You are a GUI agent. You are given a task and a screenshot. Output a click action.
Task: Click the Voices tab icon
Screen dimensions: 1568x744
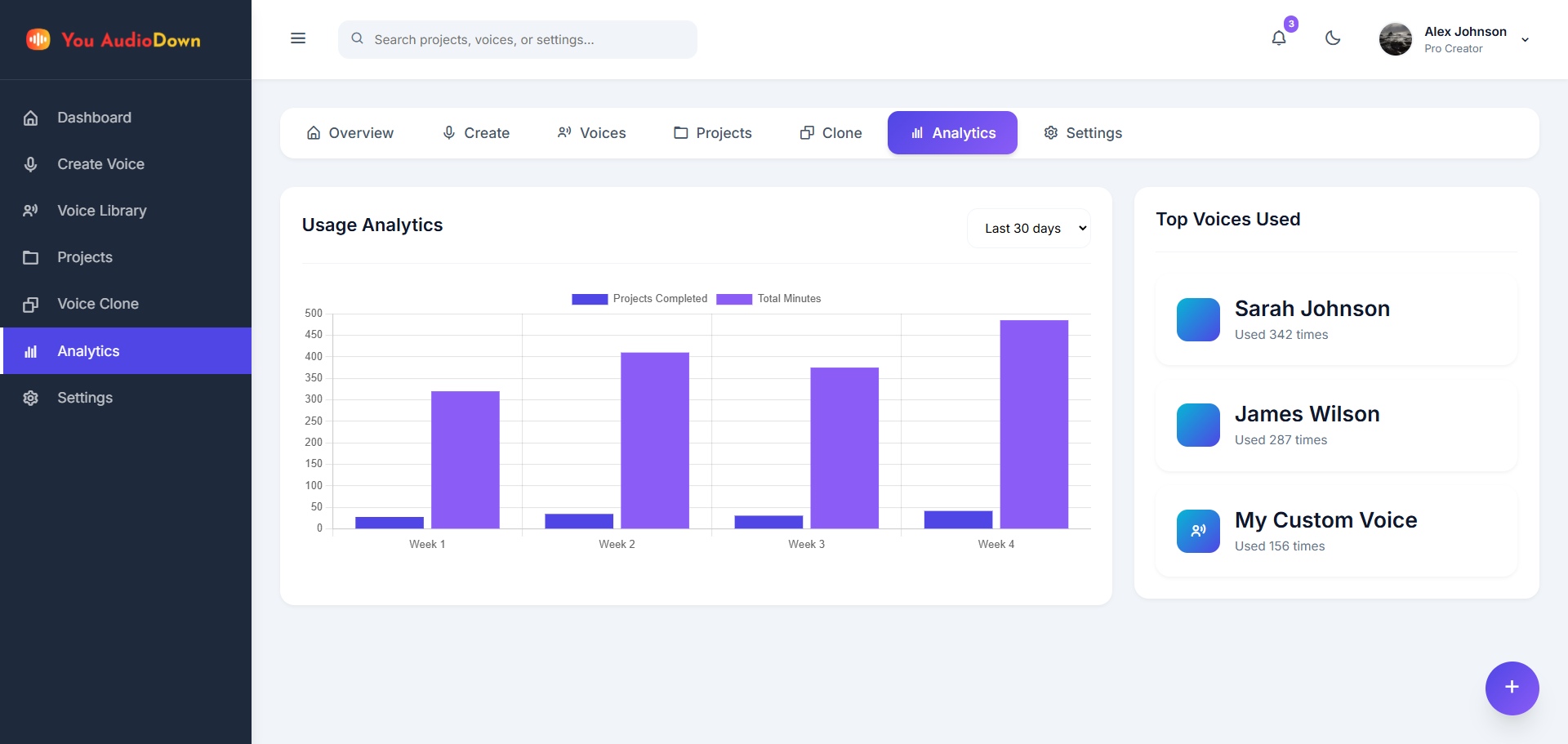click(564, 132)
